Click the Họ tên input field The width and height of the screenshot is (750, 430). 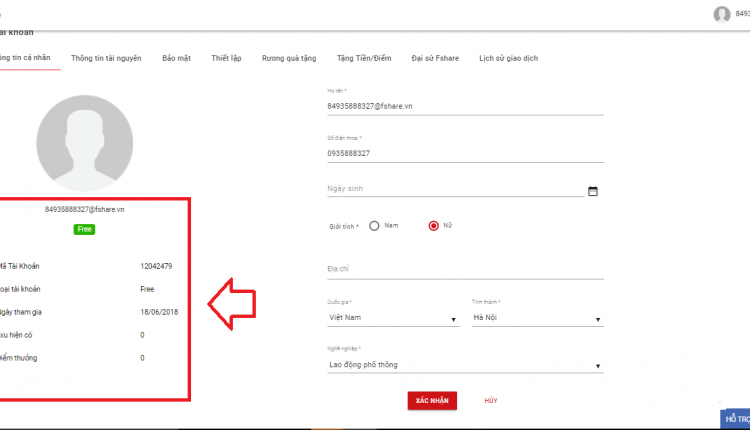[x=465, y=106]
